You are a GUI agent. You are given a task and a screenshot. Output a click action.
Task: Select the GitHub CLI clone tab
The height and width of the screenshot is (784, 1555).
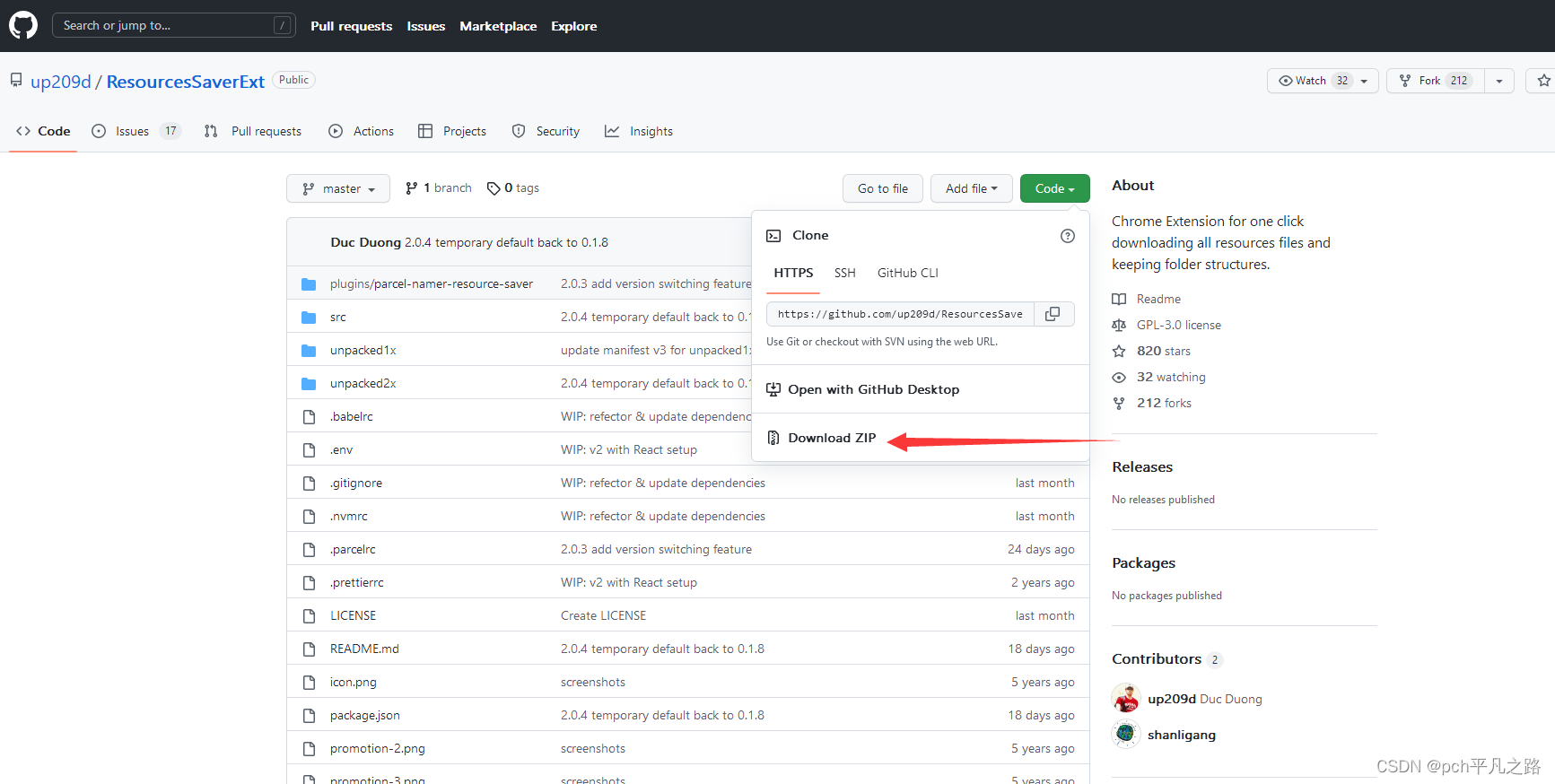click(908, 273)
